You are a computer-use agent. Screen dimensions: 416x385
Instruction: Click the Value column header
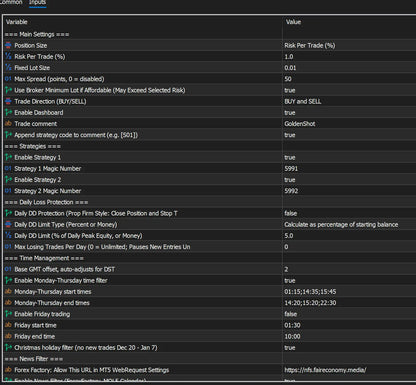293,22
